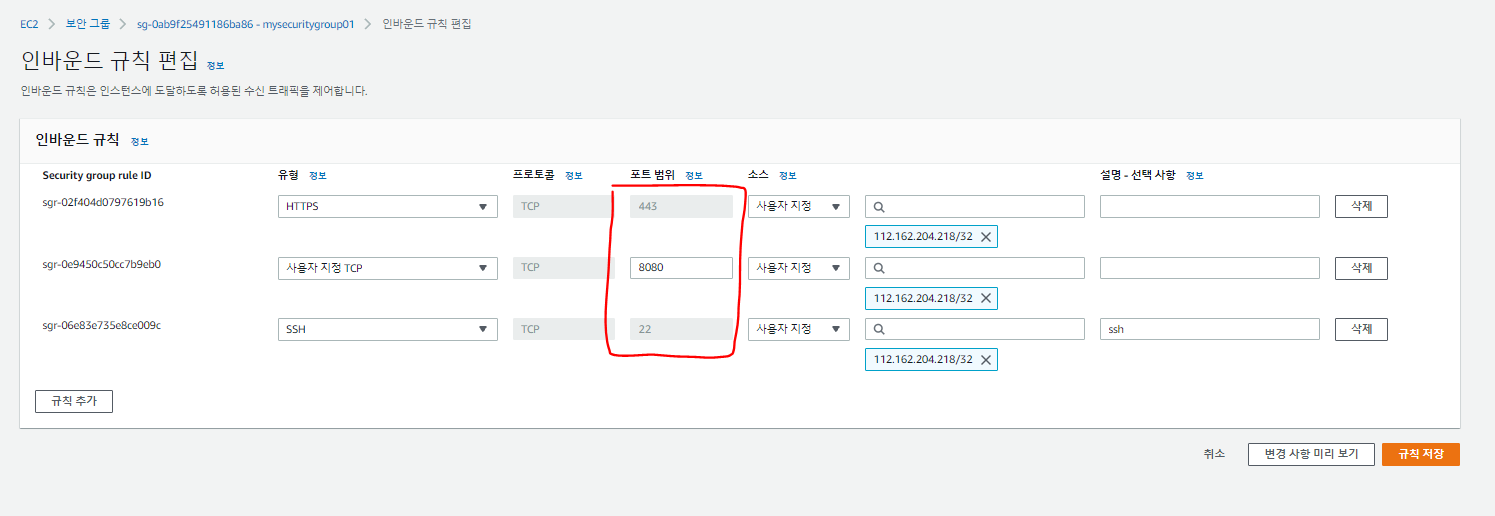Screen dimensions: 1495x516
Task: Click the TCP protocol field in the HTTPS row
Action: click(564, 207)
